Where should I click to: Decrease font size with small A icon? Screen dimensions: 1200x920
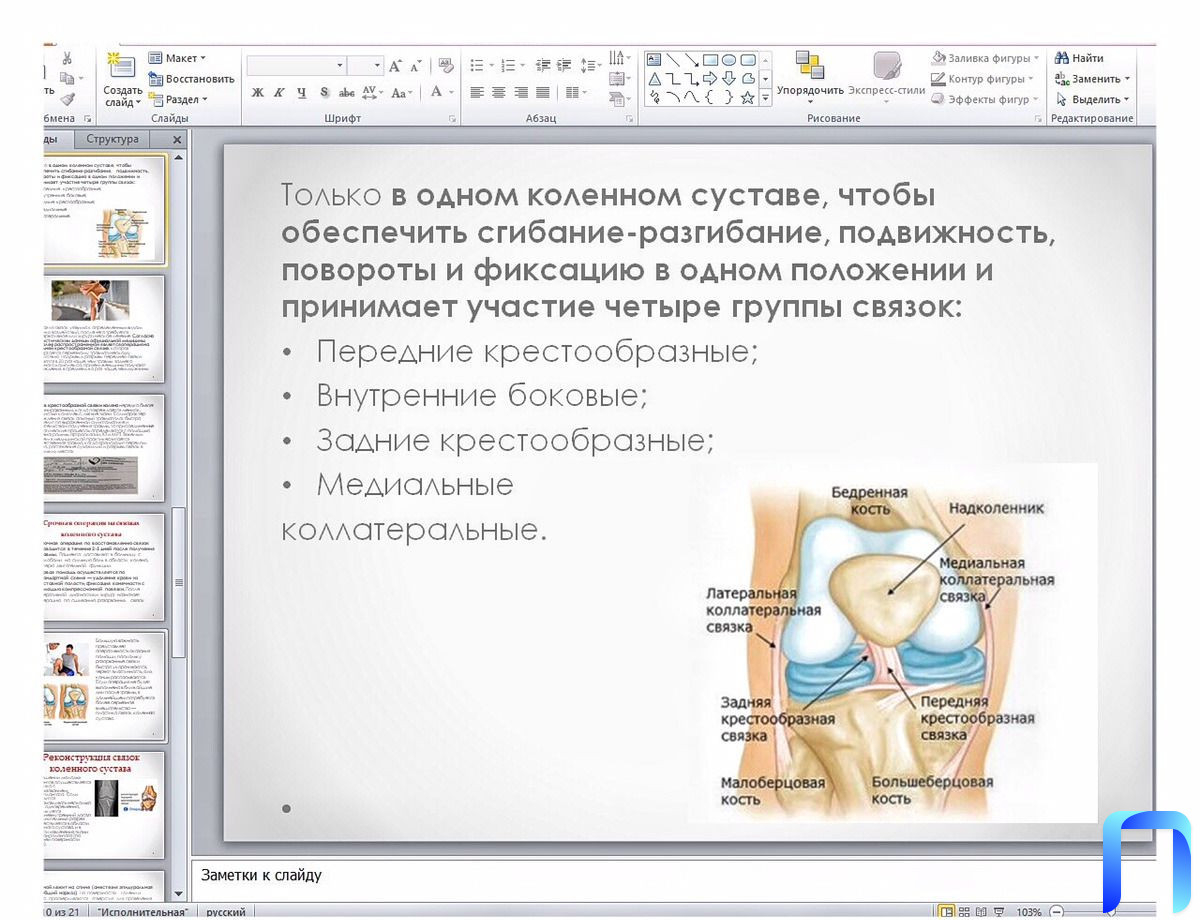click(x=415, y=66)
